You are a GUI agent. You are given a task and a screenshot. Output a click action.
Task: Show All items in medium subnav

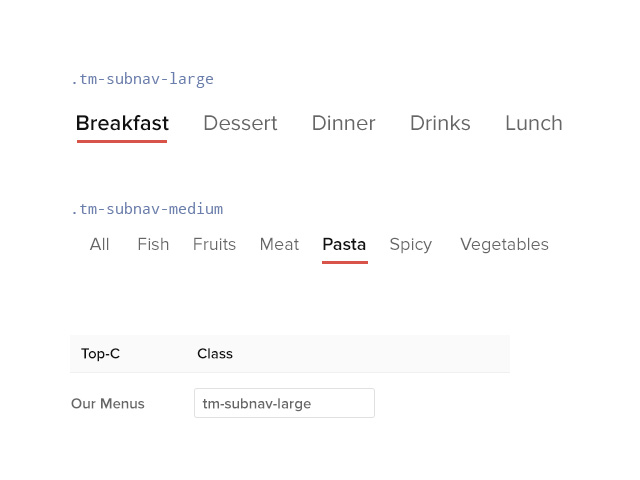click(x=99, y=244)
